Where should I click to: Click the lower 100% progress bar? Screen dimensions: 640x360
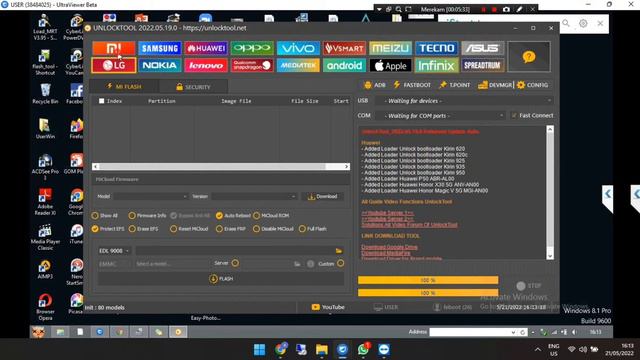428,293
